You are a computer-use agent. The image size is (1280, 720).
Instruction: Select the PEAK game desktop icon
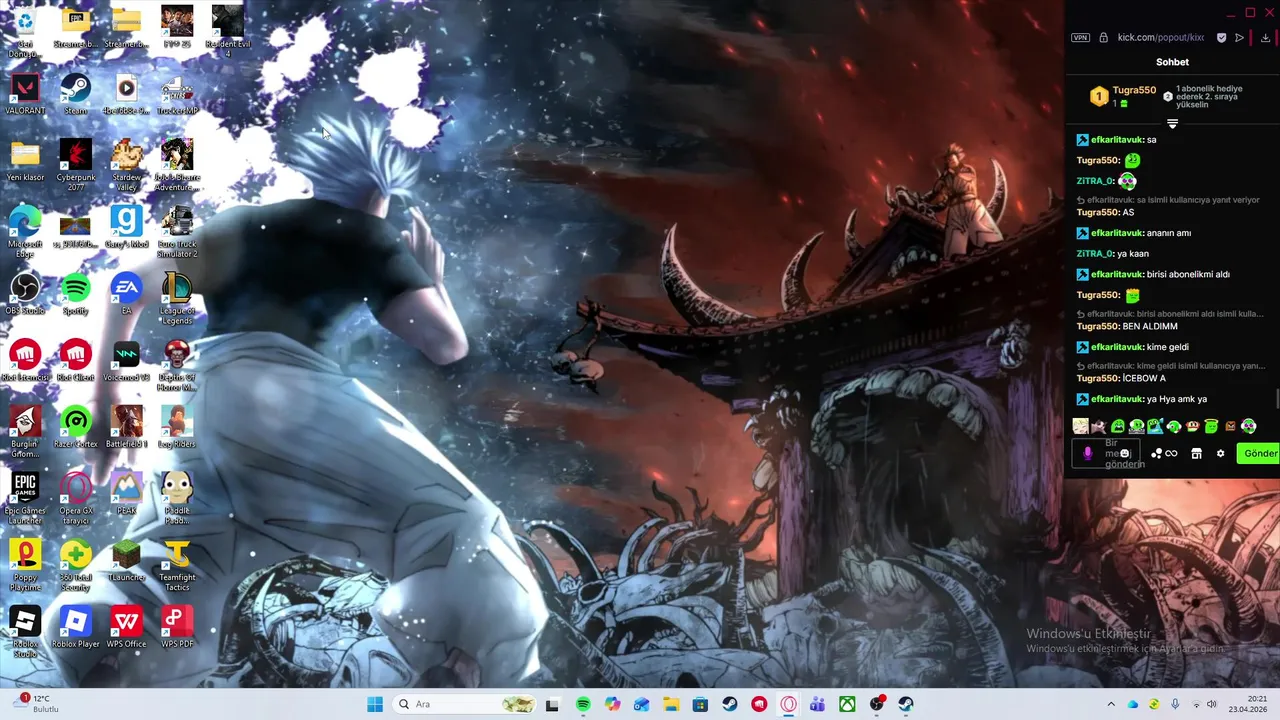tap(126, 494)
